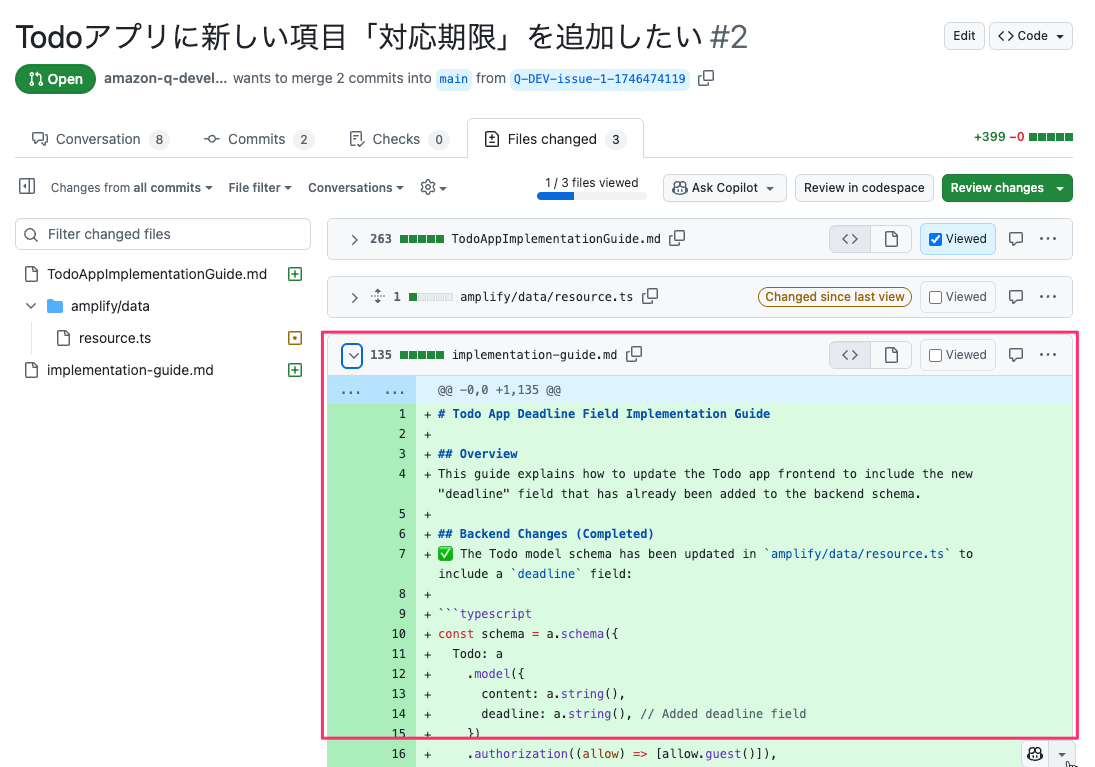Image resolution: width=1095 pixels, height=767 pixels.
Task: Comment on implementation-guide.md file
Action: (x=1016, y=355)
